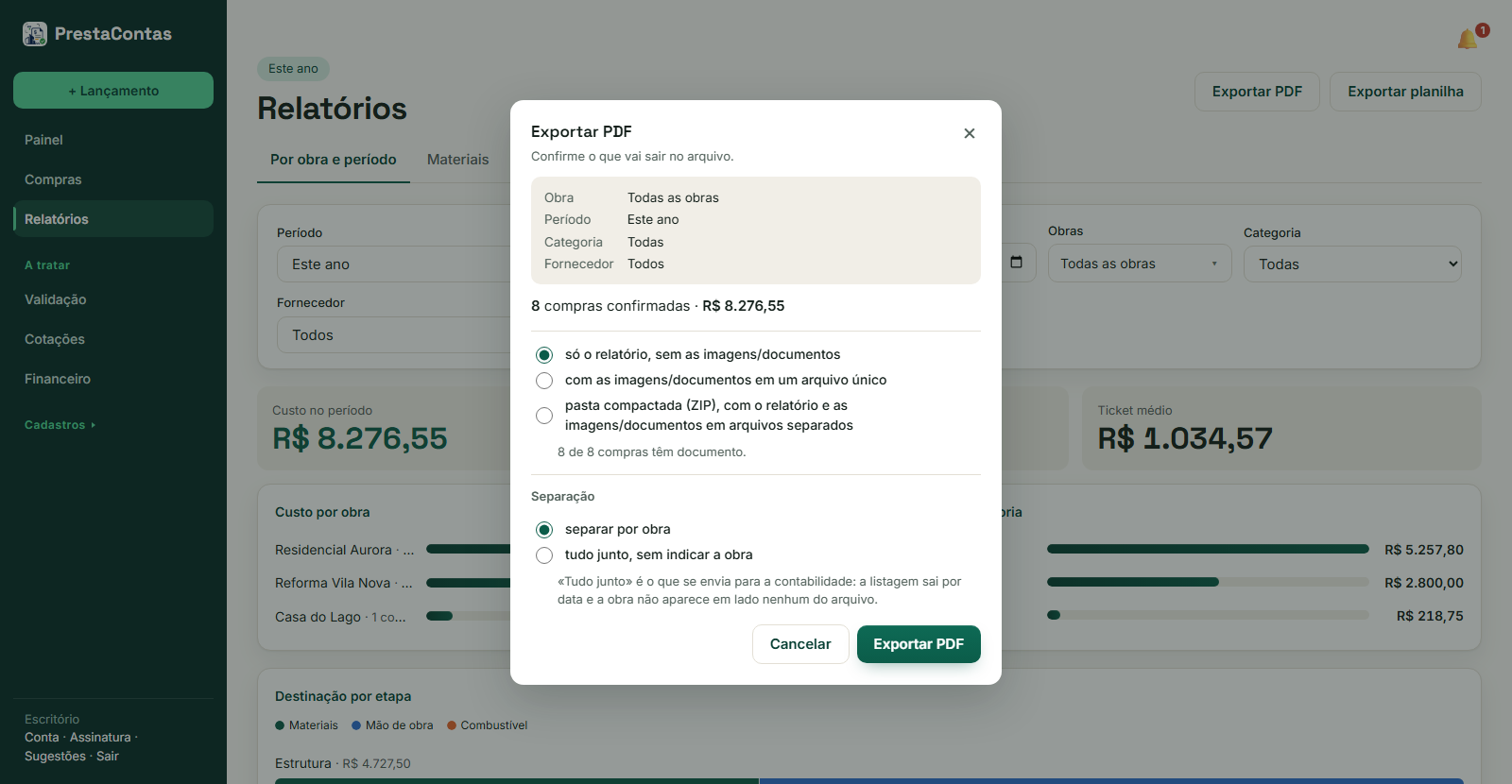
Task: Click the Sair link
Action: click(x=108, y=757)
